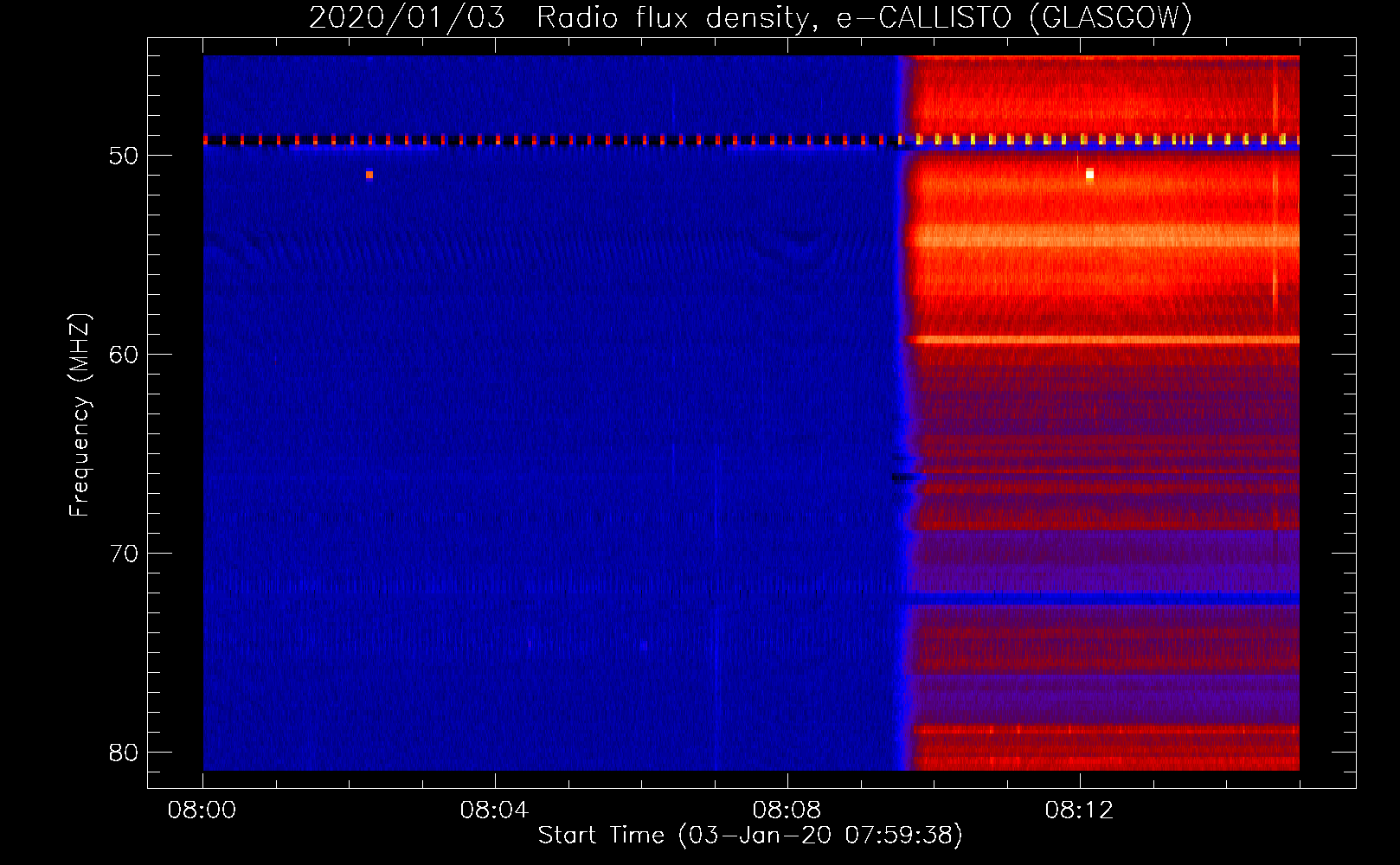Select the 08:12 time tick label

pyautogui.click(x=1079, y=811)
